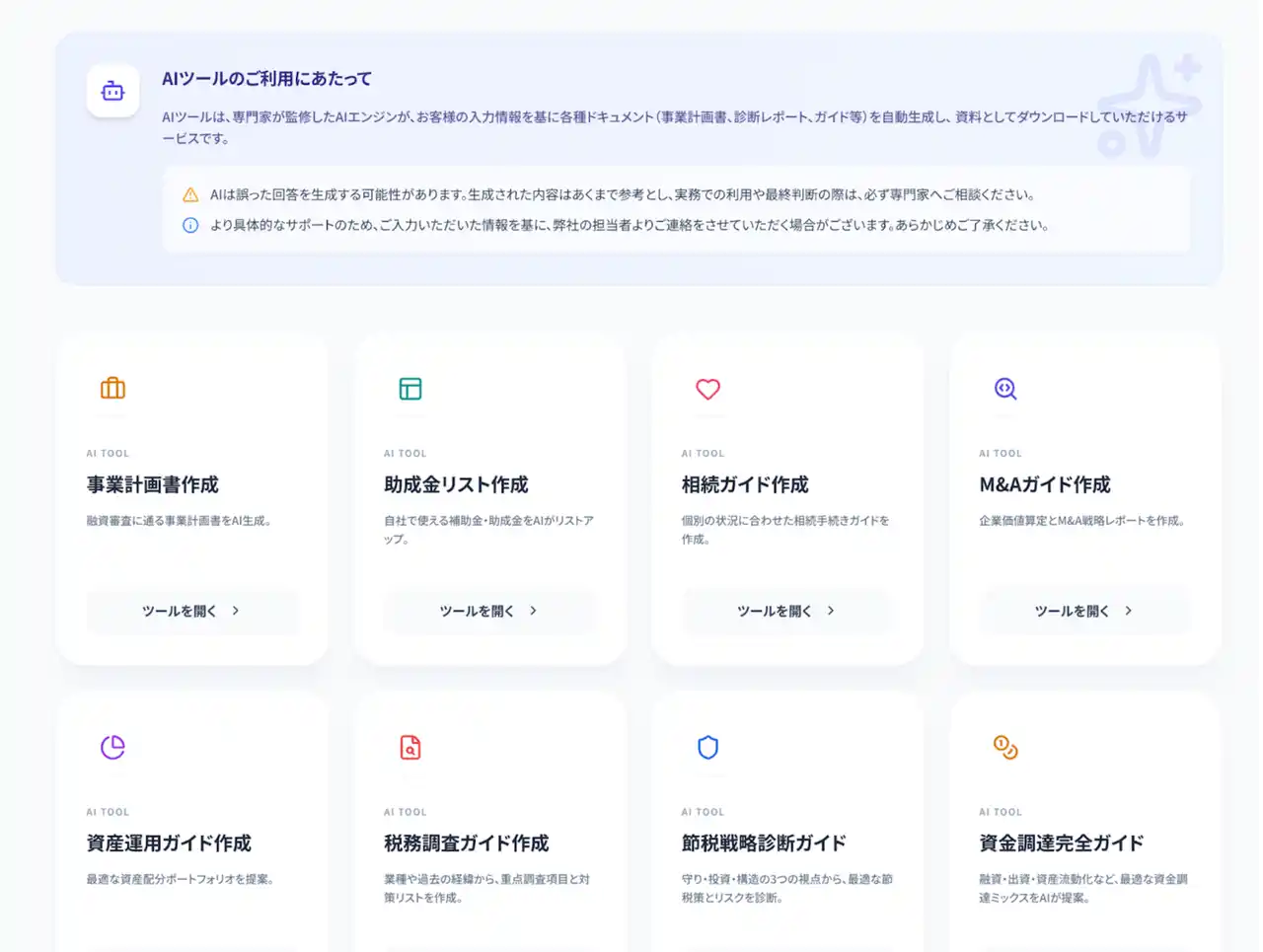
Task: Select the 資産運用ガイド作成 title
Action: tap(169, 843)
